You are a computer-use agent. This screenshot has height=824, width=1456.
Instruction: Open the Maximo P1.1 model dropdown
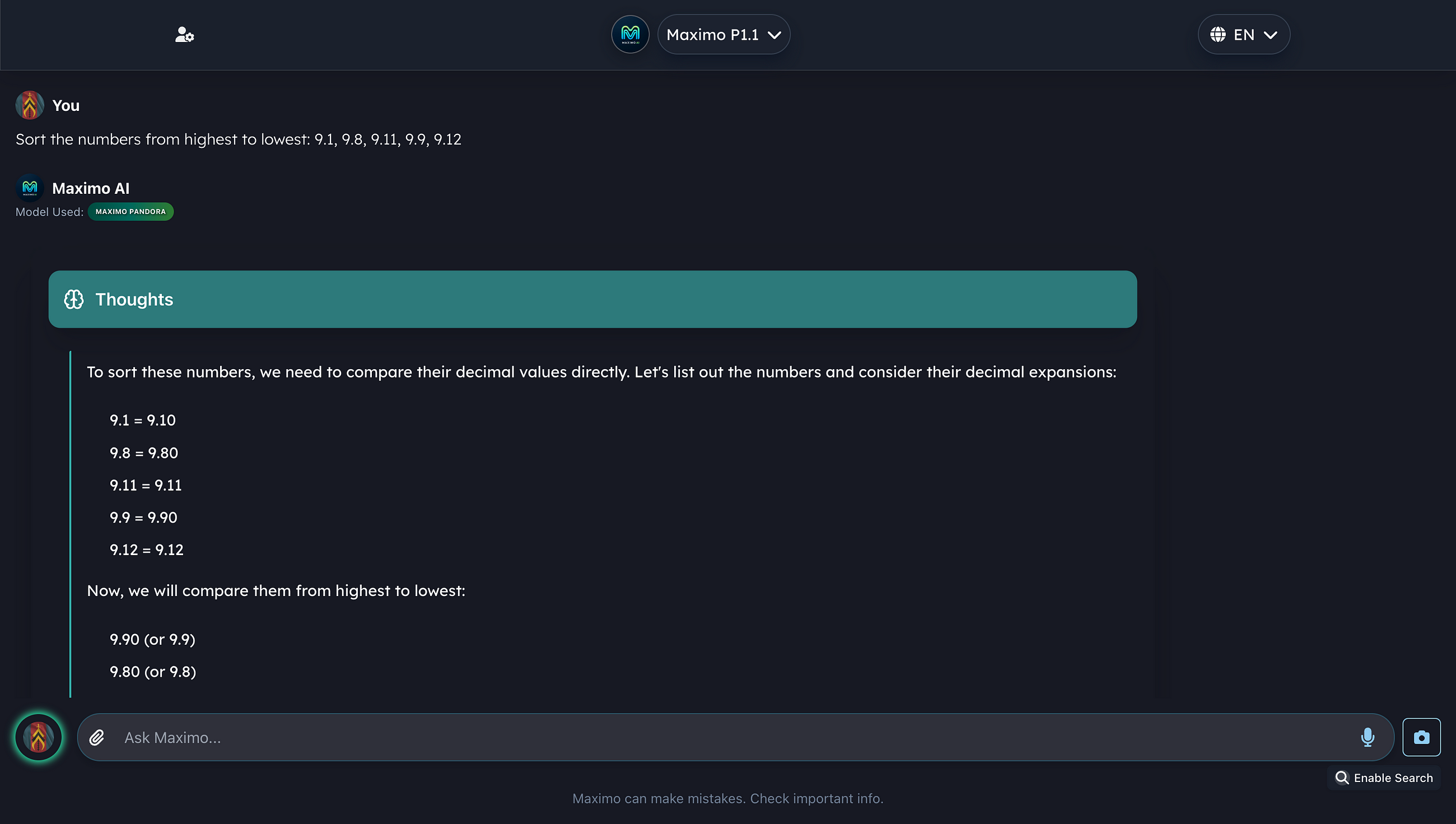point(724,35)
